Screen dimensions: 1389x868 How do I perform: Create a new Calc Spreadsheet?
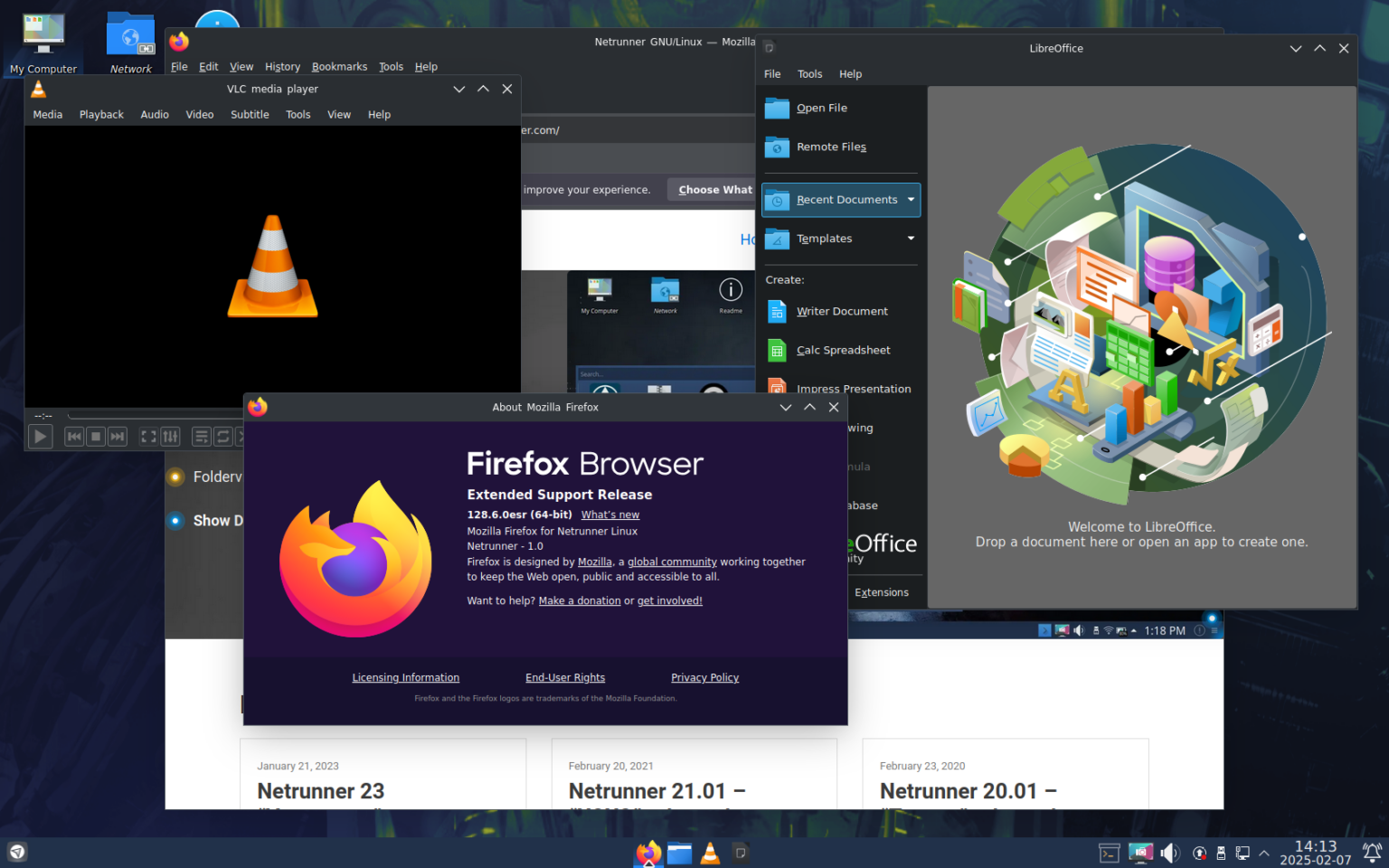(843, 350)
